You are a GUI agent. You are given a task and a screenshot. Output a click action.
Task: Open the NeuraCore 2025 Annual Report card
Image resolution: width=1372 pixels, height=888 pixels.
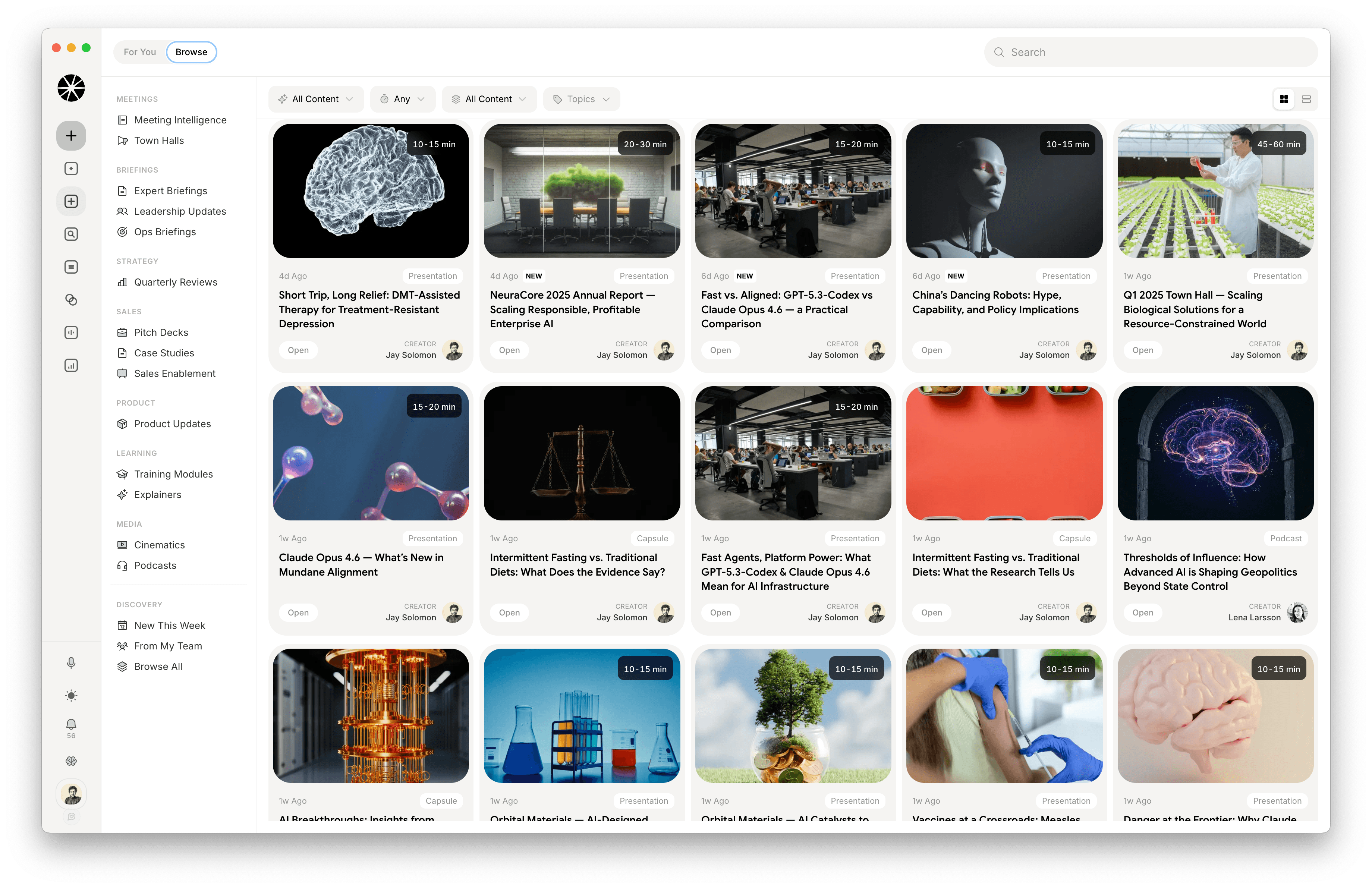coord(572,309)
